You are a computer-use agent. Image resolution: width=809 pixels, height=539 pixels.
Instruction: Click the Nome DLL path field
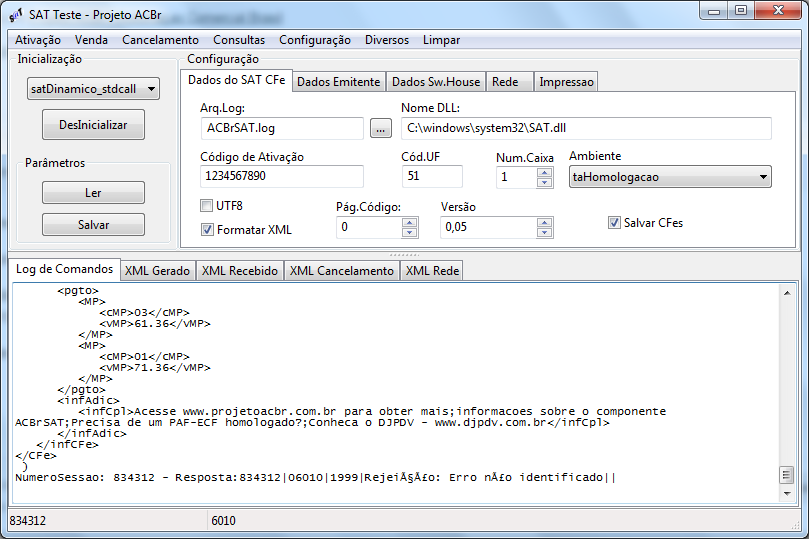[586, 128]
